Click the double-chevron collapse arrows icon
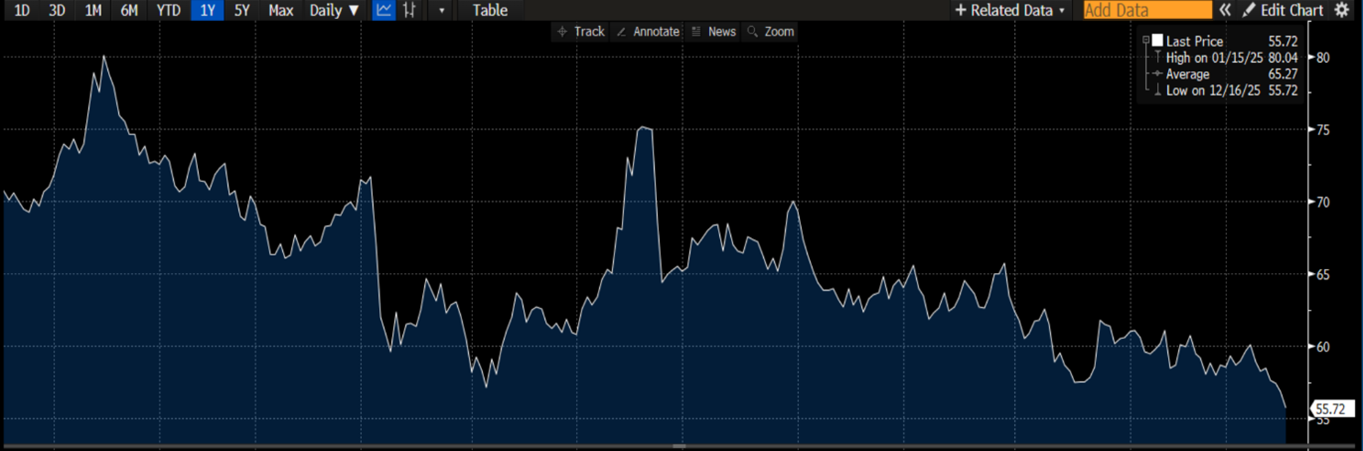This screenshot has width=1363, height=451. 1224,10
